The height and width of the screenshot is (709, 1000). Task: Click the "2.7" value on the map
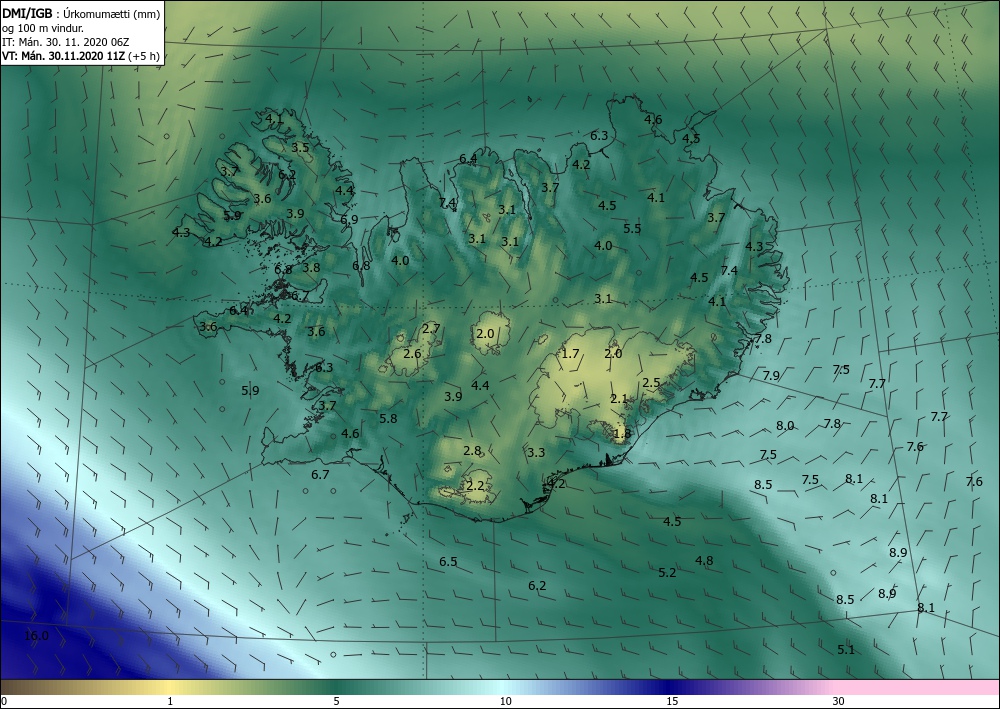431,329
